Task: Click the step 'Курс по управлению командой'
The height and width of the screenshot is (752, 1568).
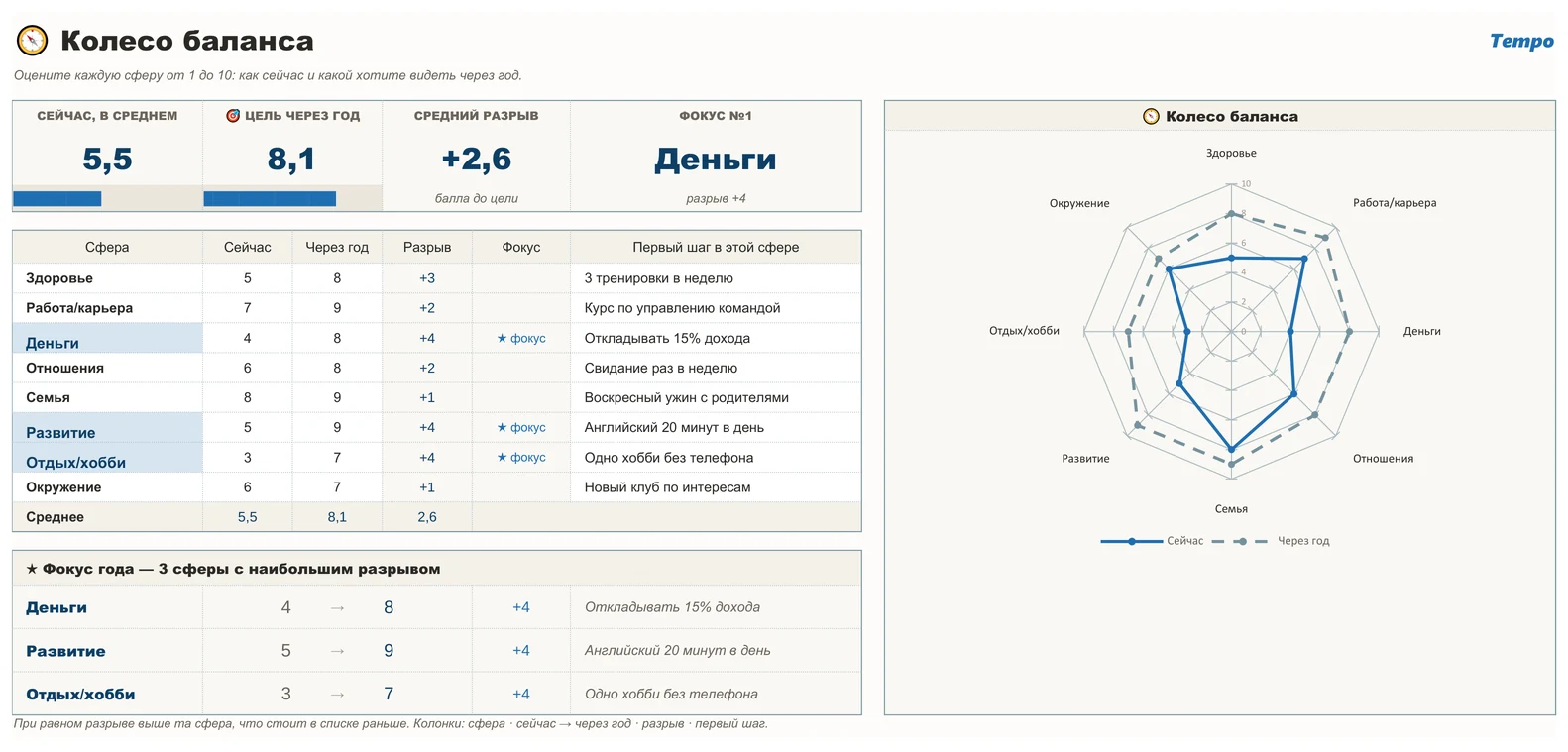Action: [682, 308]
